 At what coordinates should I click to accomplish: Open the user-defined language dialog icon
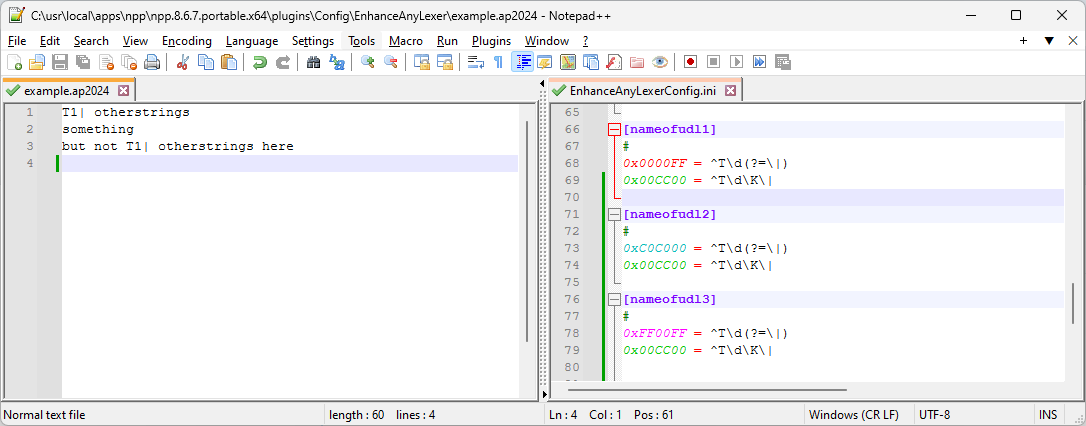click(x=544, y=62)
